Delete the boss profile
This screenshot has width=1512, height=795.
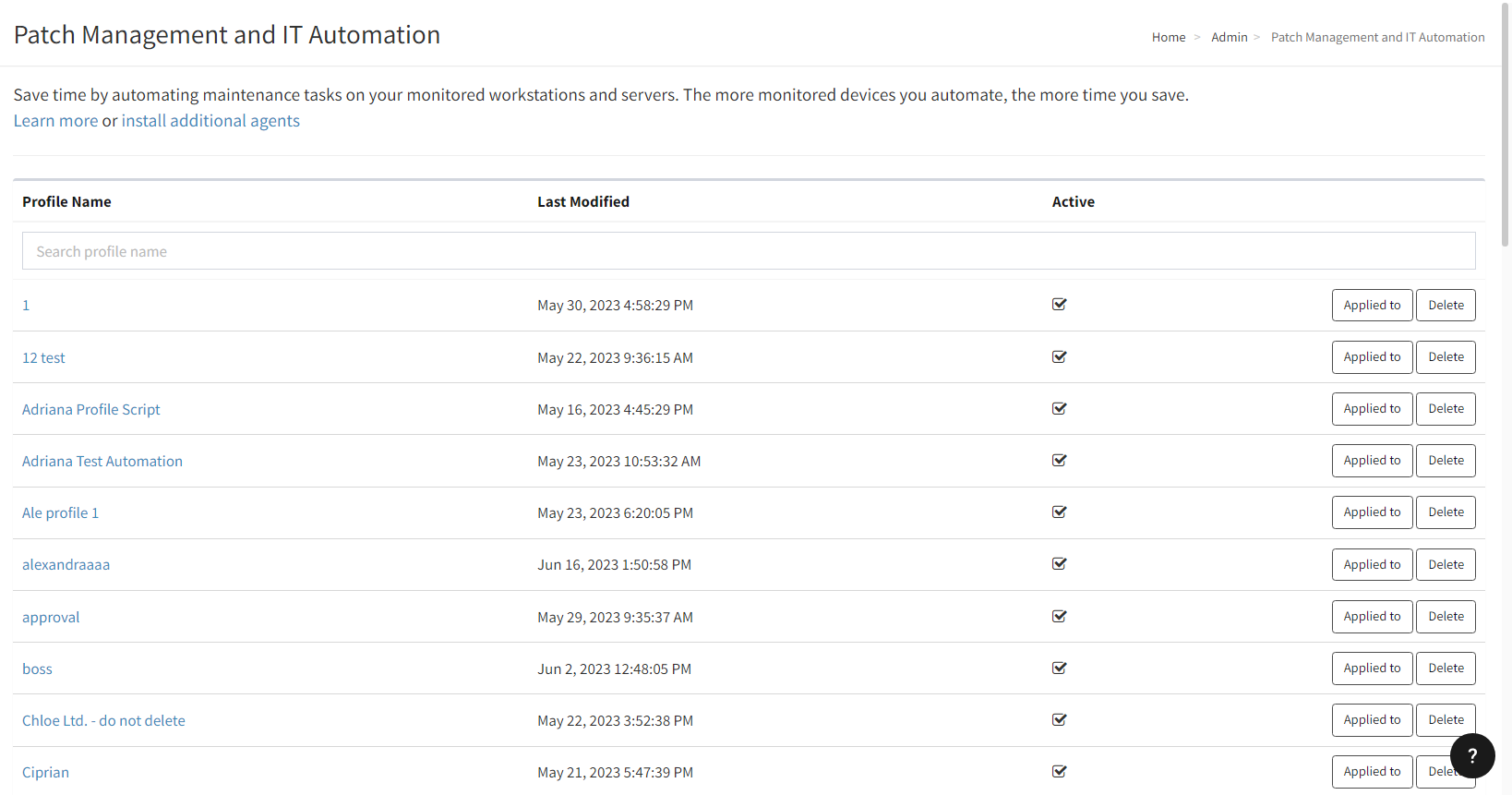click(x=1446, y=668)
